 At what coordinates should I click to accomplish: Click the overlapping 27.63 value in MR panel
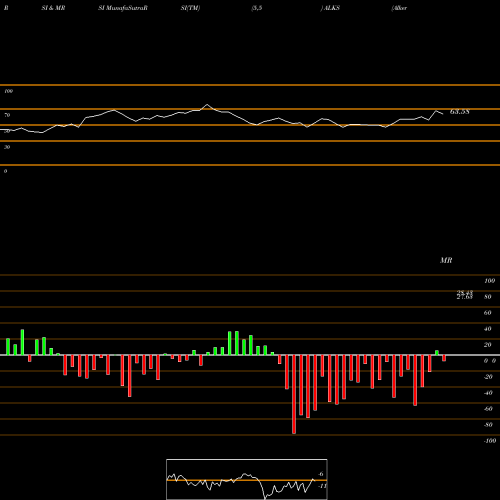[465, 297]
